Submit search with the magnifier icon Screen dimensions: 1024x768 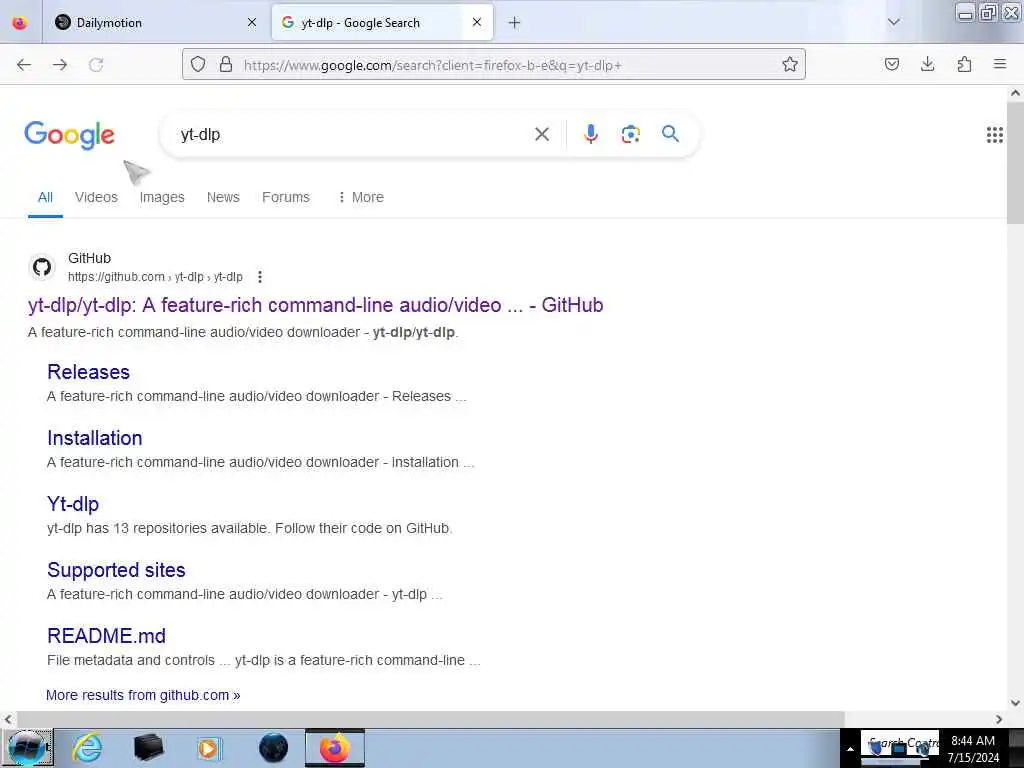(x=670, y=134)
